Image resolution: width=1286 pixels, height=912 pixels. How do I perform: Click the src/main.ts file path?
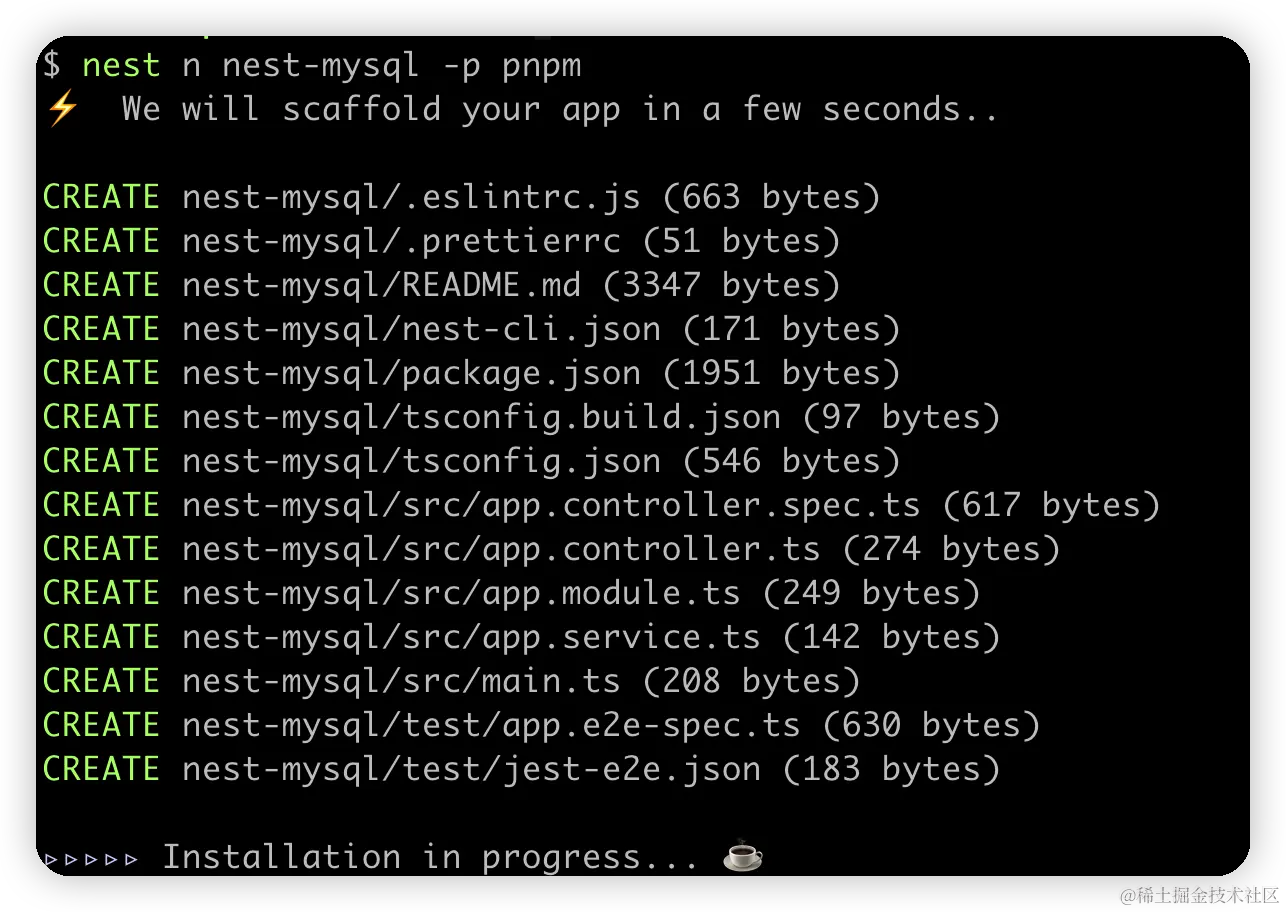tap(401, 681)
